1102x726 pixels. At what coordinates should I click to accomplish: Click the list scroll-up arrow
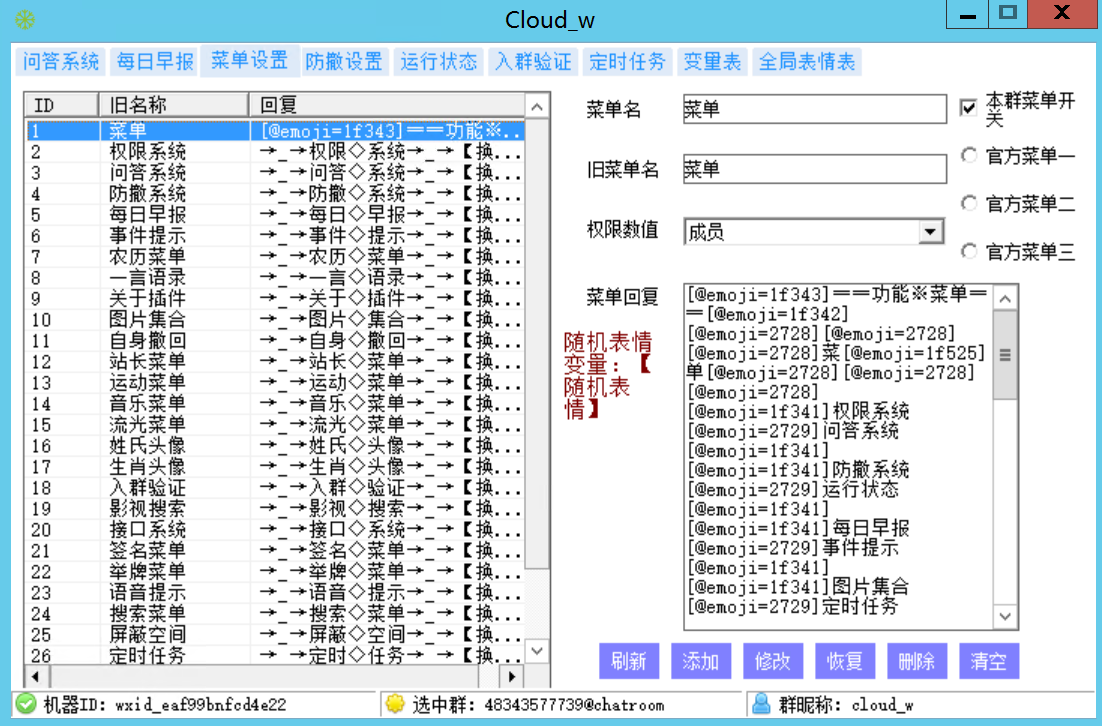537,107
